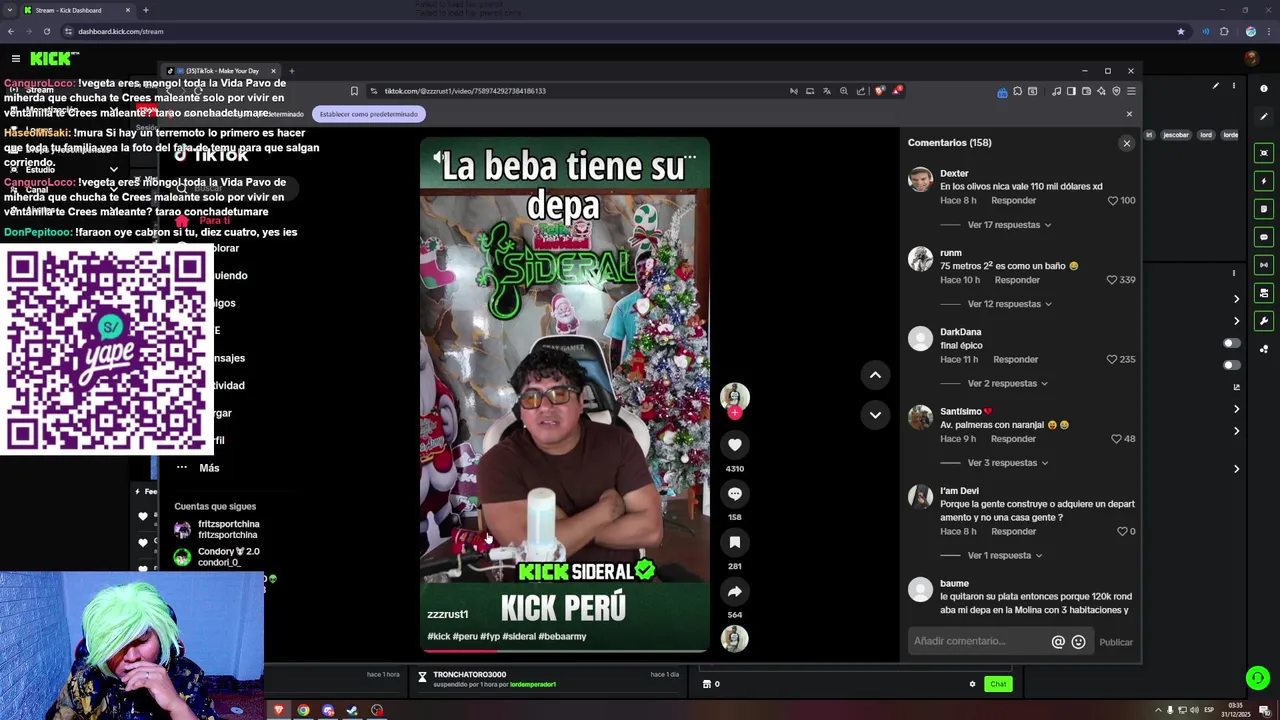This screenshot has height=720, width=1280.
Task: Open Chrome from the taskbar
Action: pyautogui.click(x=303, y=711)
